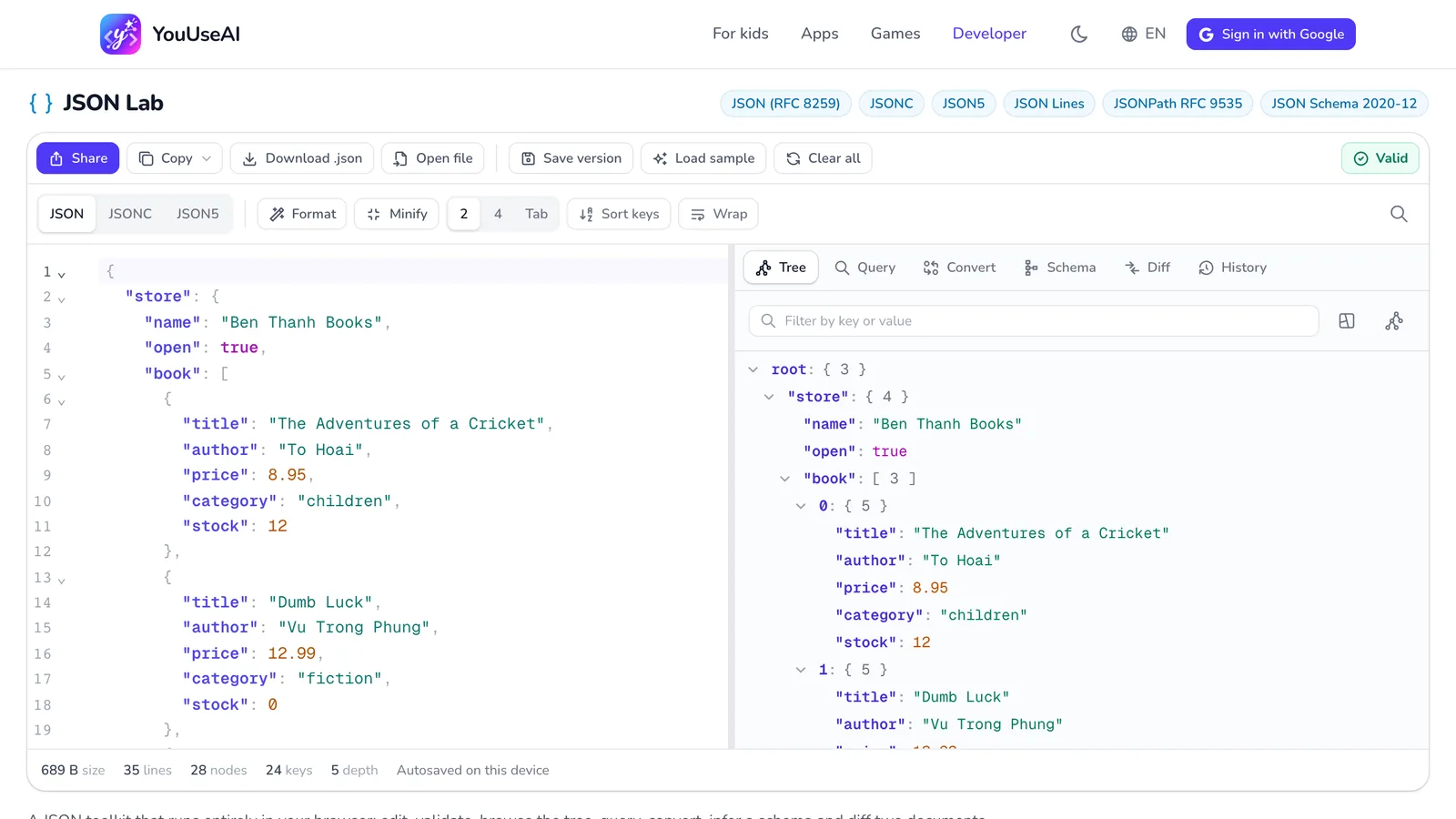This screenshot has width=1456, height=819.
Task: Toggle dark mode moon icon
Action: point(1079,34)
